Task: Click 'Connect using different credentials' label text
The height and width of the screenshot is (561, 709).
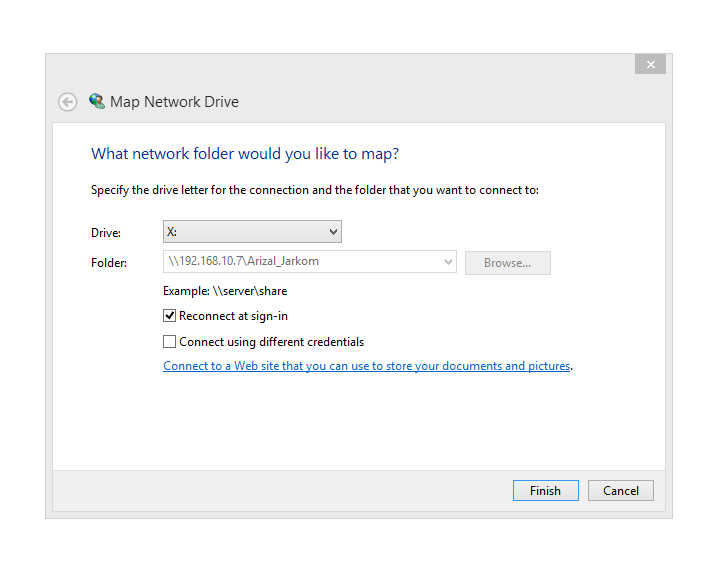Action: click(x=271, y=342)
